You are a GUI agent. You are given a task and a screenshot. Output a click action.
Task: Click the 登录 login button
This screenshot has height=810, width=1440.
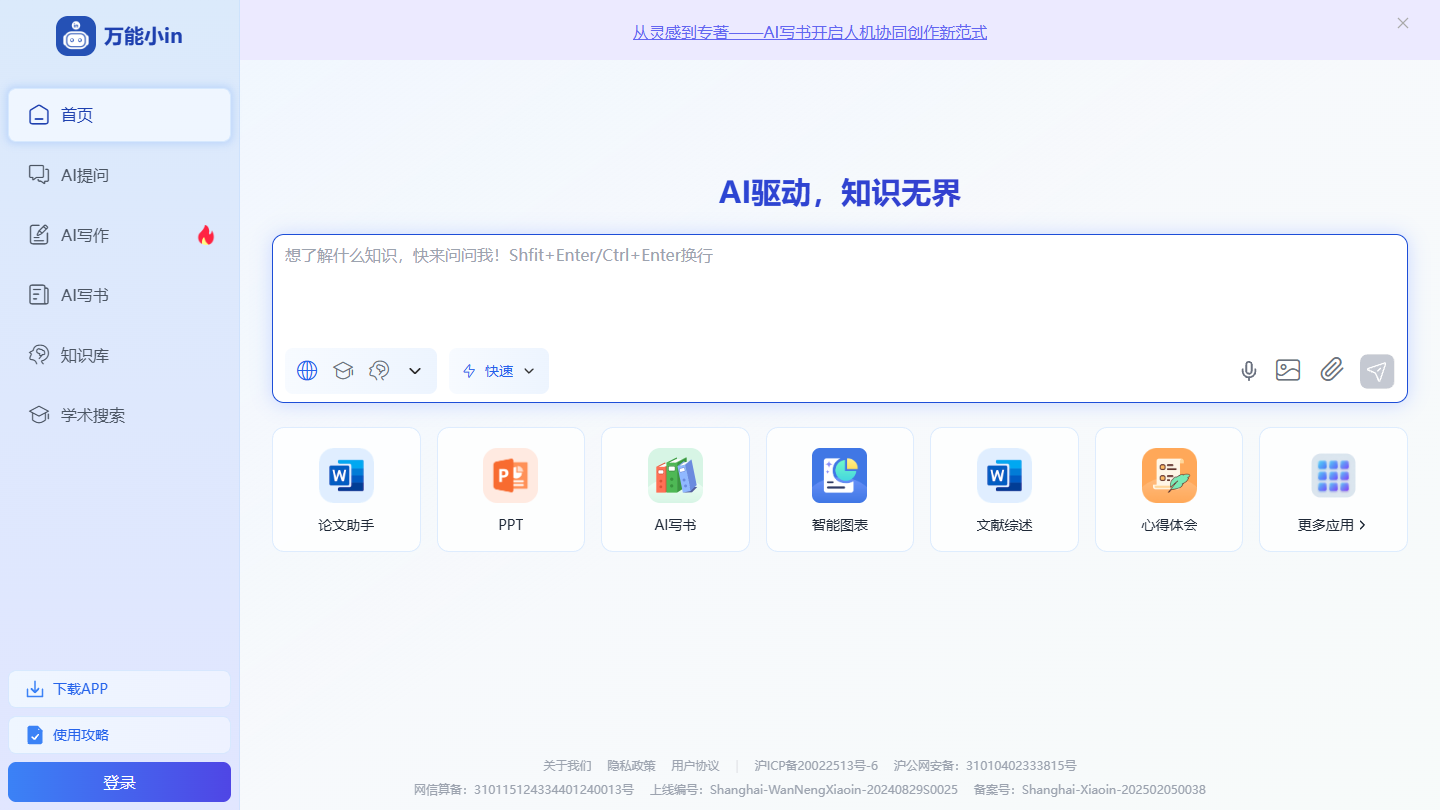(x=119, y=782)
